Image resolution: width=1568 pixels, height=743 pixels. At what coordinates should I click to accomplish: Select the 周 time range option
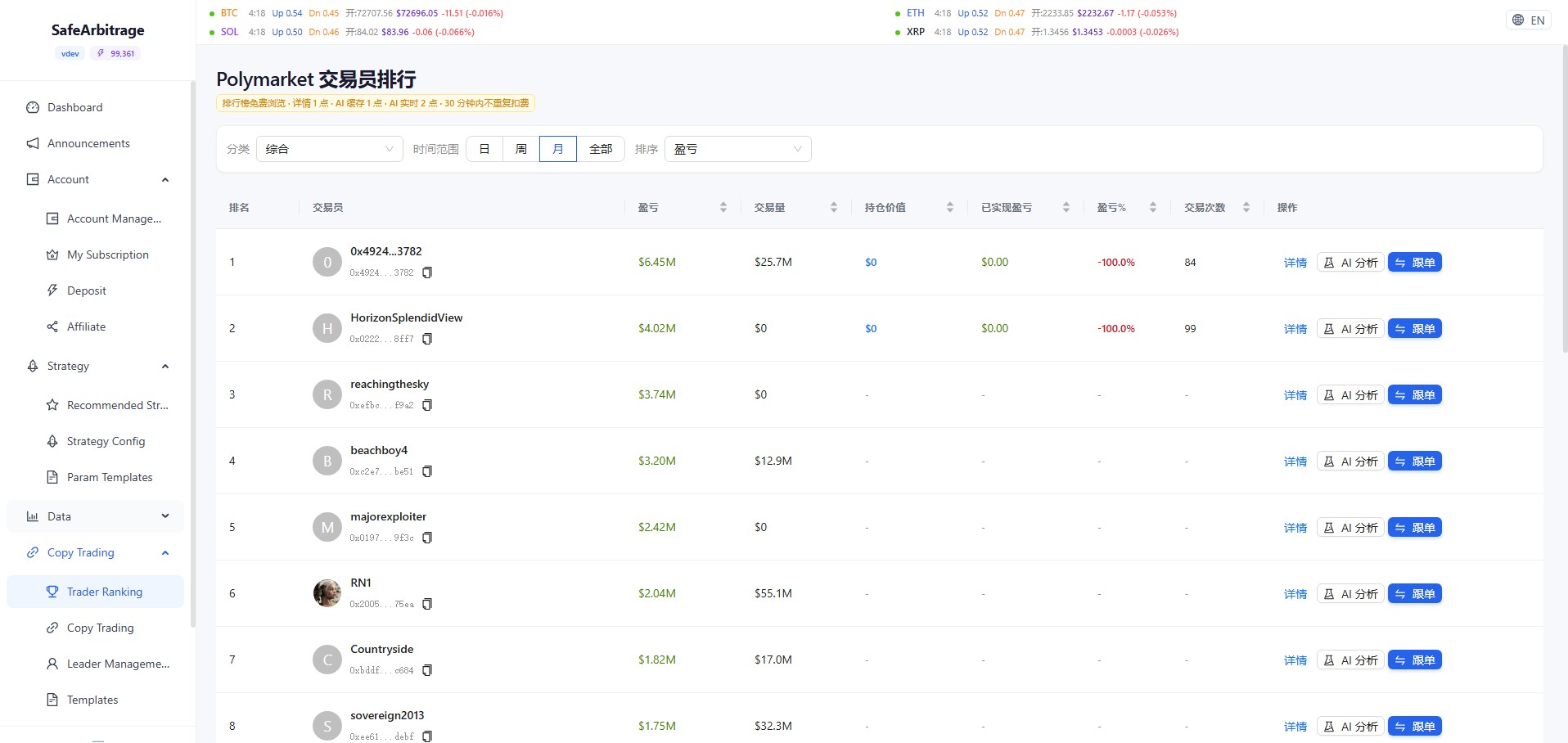521,149
